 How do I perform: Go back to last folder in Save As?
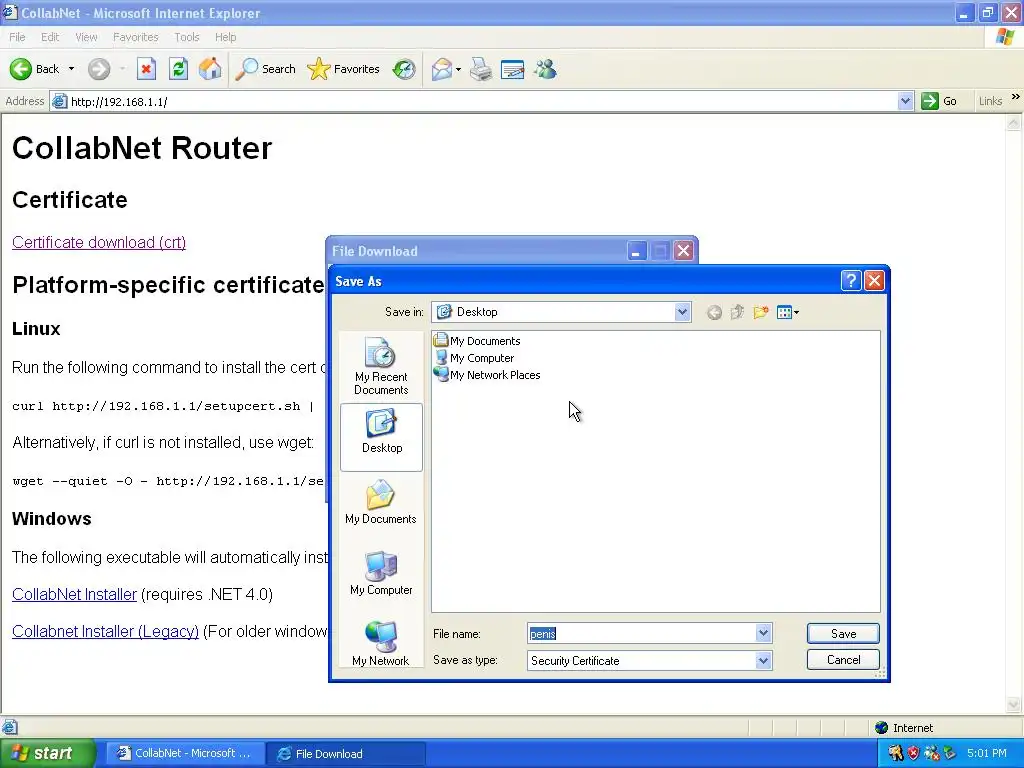[714, 313]
